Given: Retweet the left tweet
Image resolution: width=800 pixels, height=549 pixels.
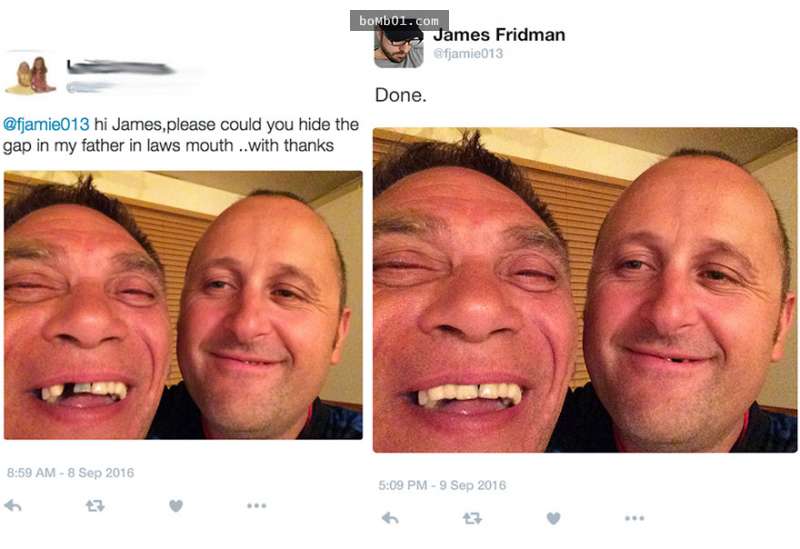Looking at the screenshot, I should click(95, 506).
